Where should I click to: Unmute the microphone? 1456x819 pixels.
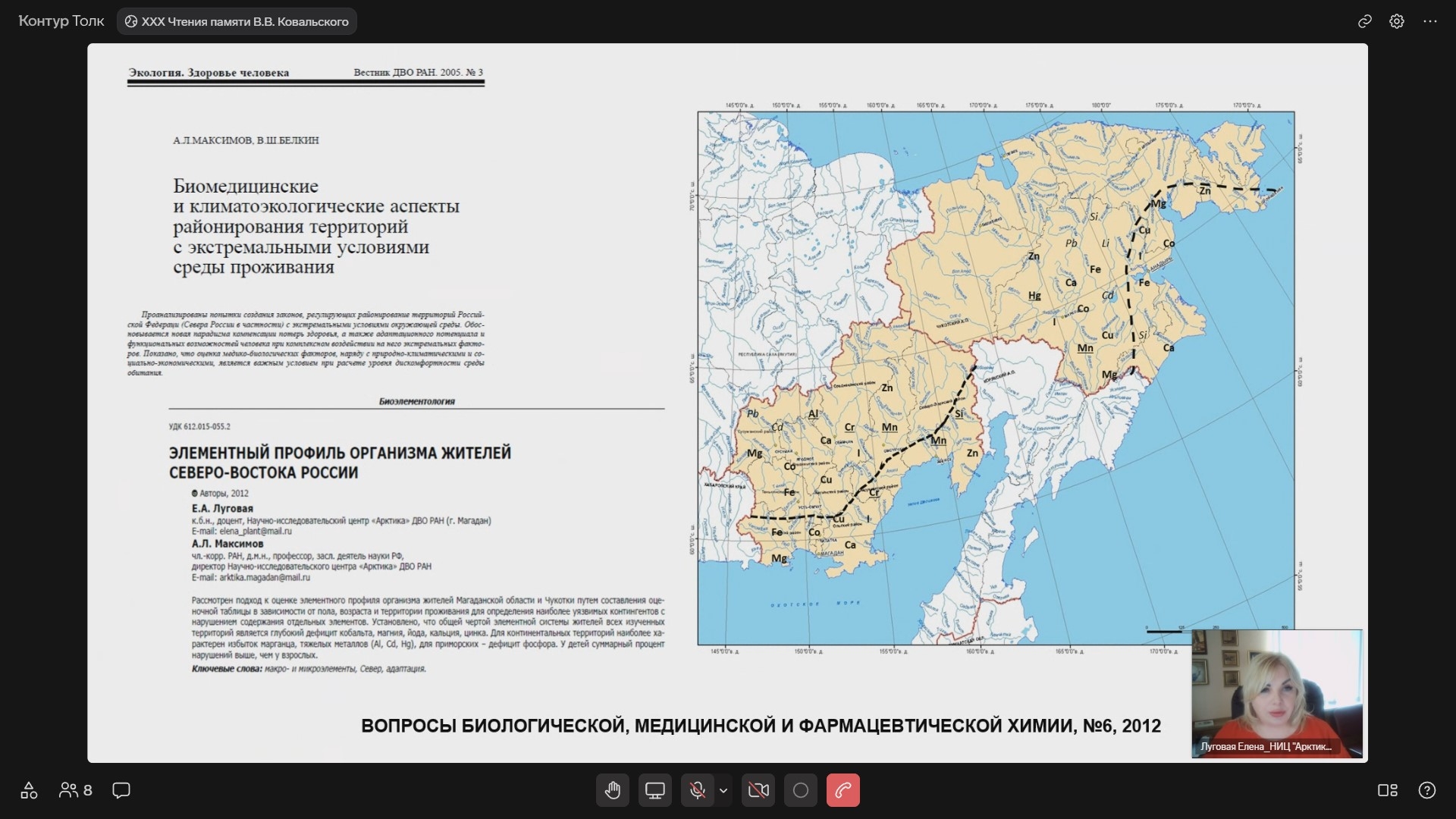[697, 790]
